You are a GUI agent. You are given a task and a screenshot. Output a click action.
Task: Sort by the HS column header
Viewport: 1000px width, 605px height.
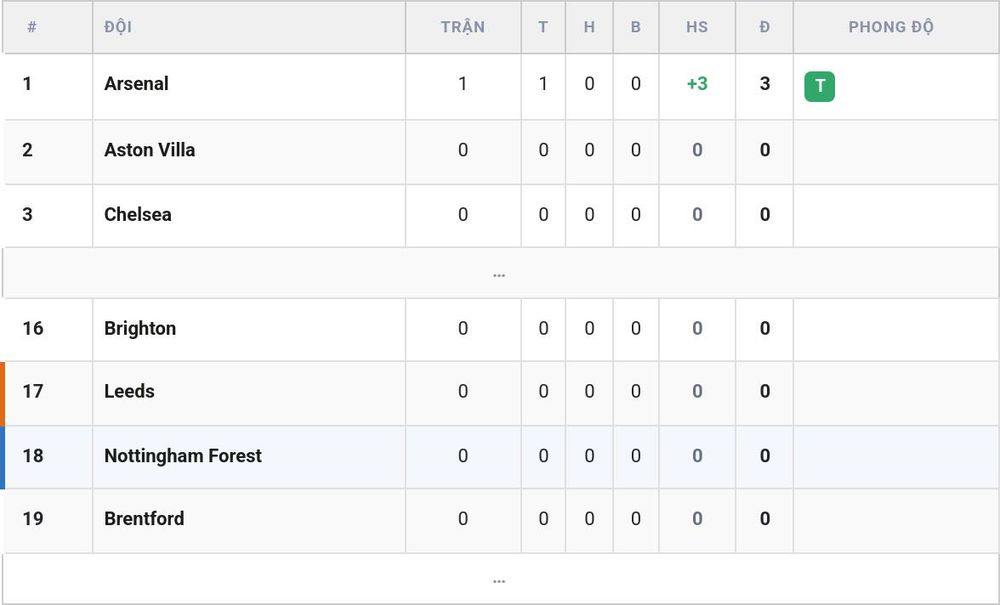pyautogui.click(x=697, y=27)
